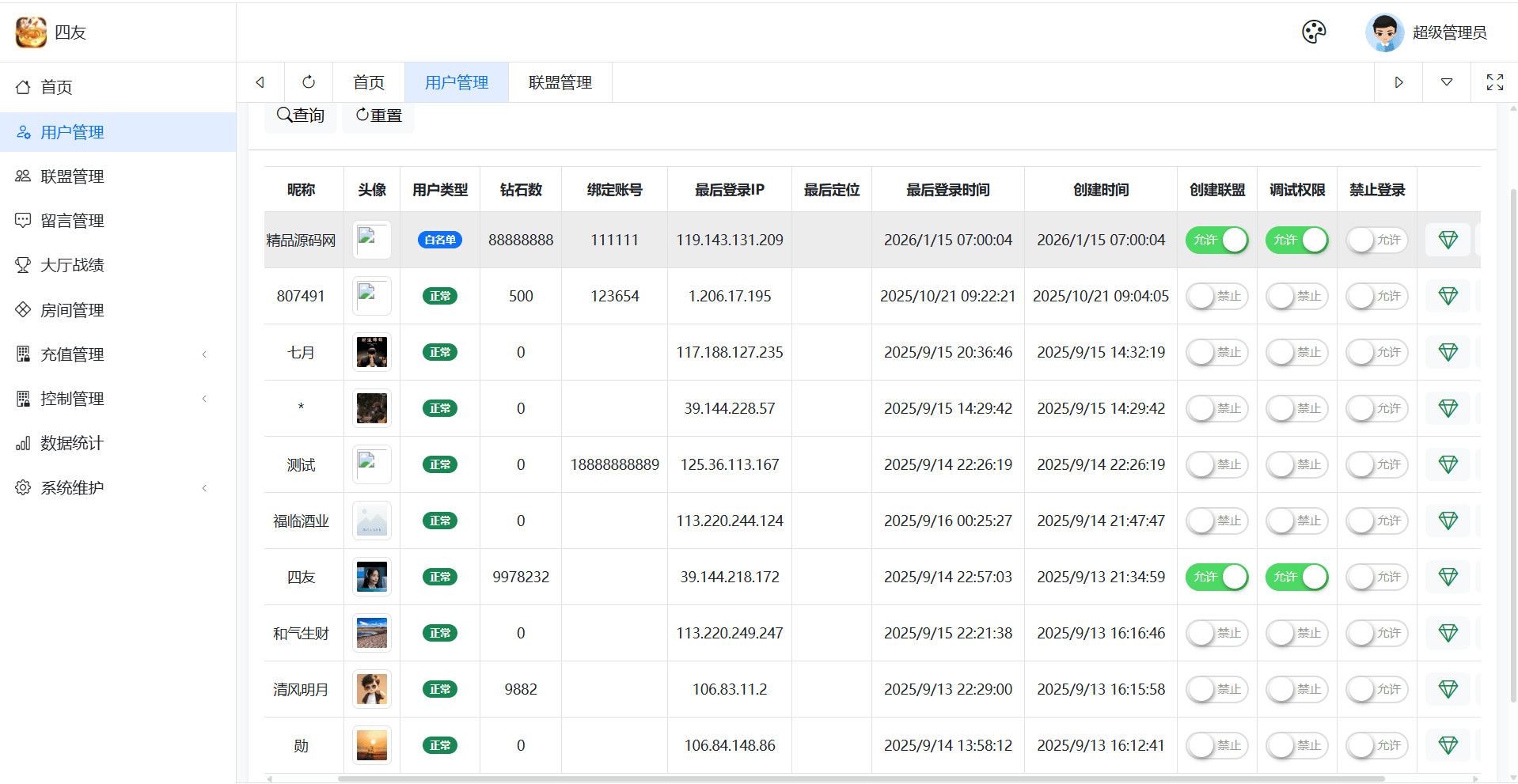Expand the 系统维护 sidebar menu

pos(72,487)
